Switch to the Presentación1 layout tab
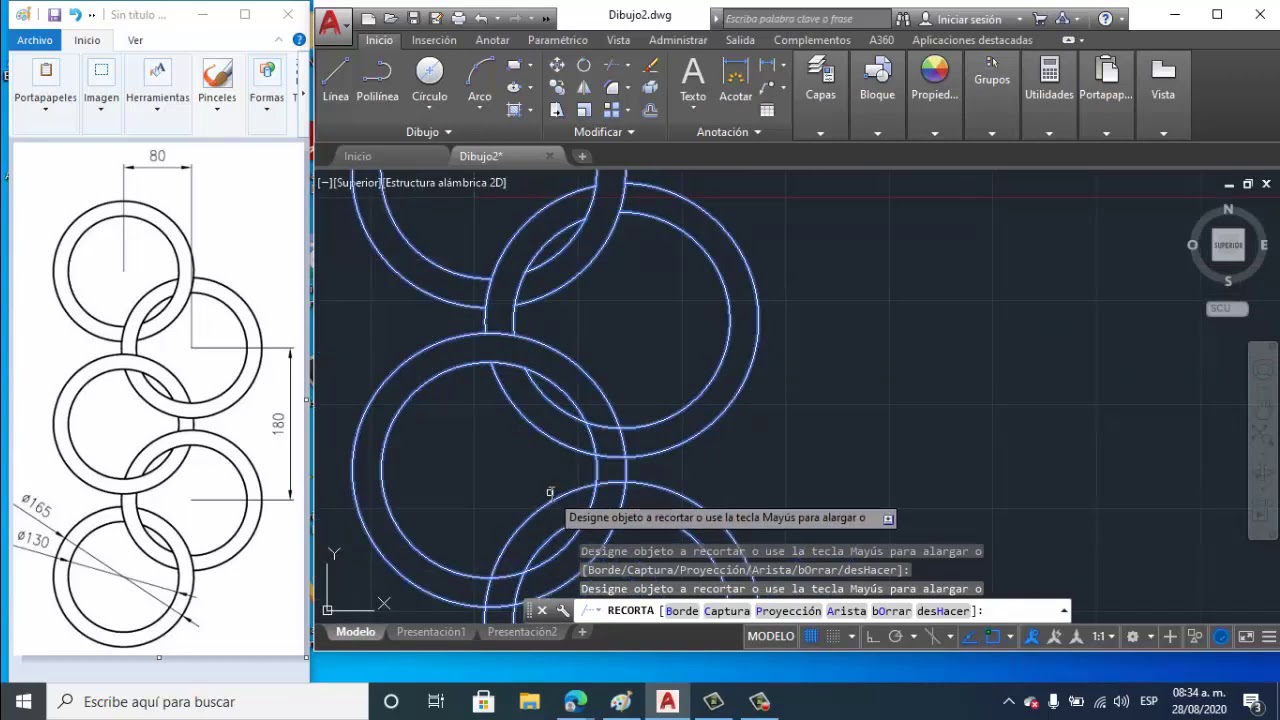The image size is (1280, 720). tap(431, 632)
